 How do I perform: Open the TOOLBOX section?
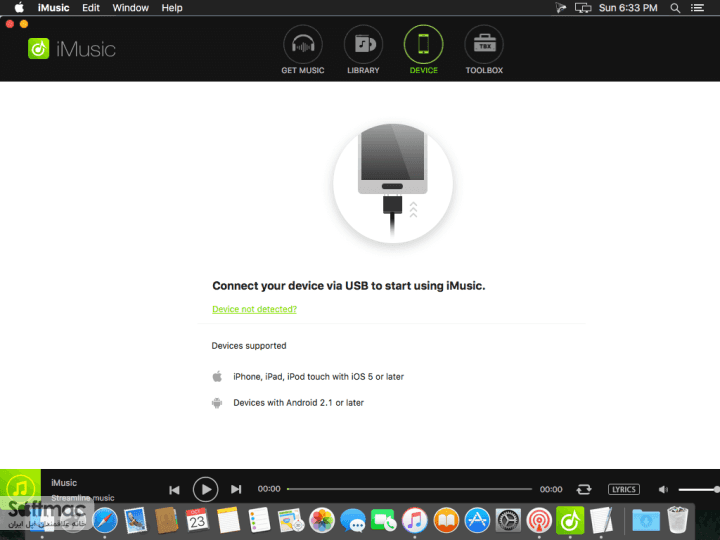(x=484, y=50)
